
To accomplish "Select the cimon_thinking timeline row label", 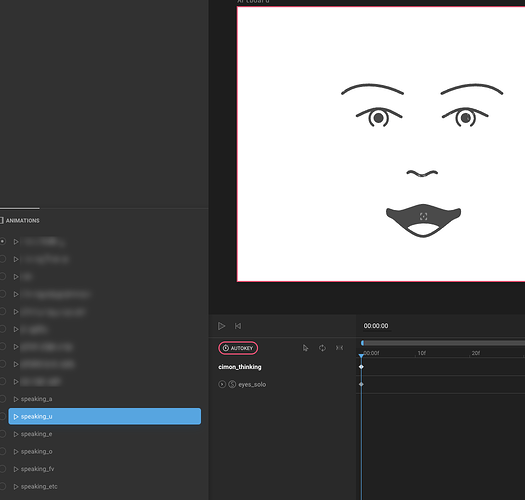I will tap(240, 367).
